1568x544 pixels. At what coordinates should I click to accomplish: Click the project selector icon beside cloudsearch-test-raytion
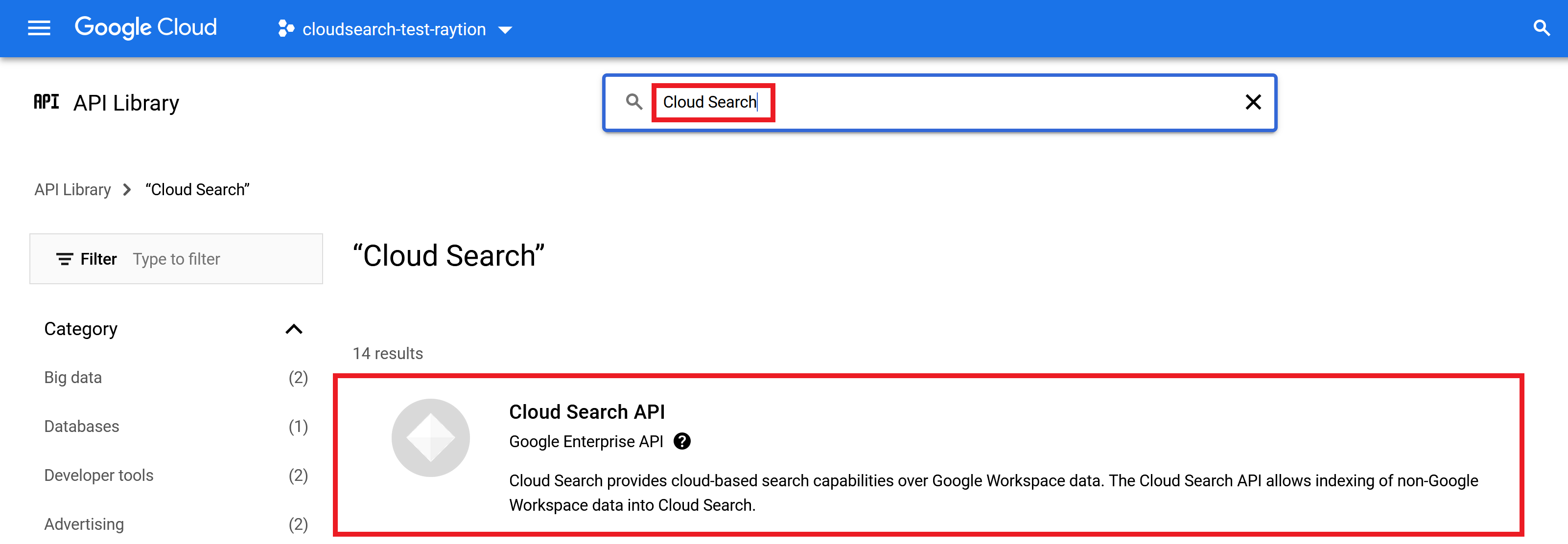[285, 28]
